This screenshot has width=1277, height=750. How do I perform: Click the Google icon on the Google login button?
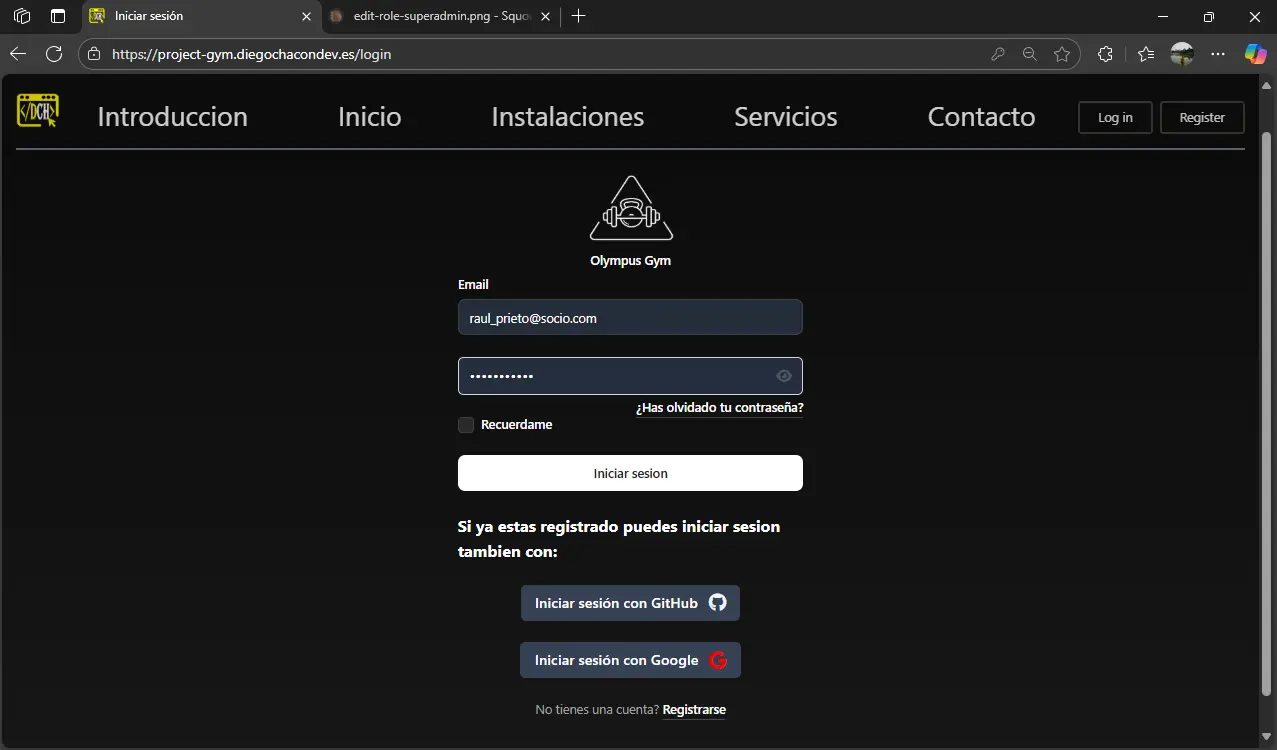718,660
